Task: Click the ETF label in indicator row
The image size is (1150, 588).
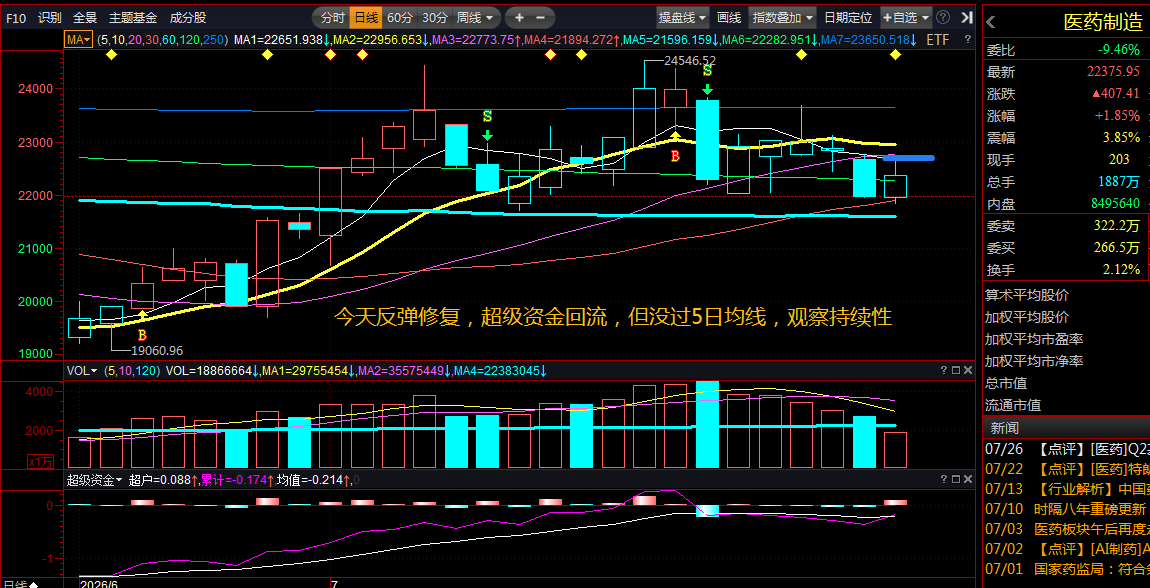Action: point(938,40)
